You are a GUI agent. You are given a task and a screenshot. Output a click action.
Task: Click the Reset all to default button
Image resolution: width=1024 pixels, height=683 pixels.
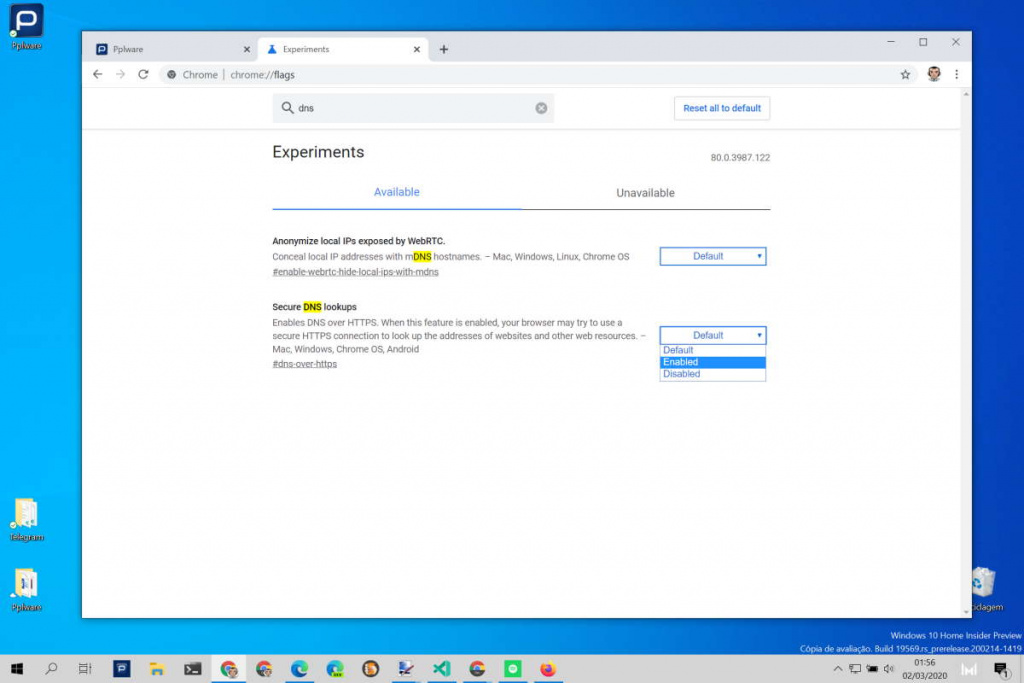click(721, 108)
